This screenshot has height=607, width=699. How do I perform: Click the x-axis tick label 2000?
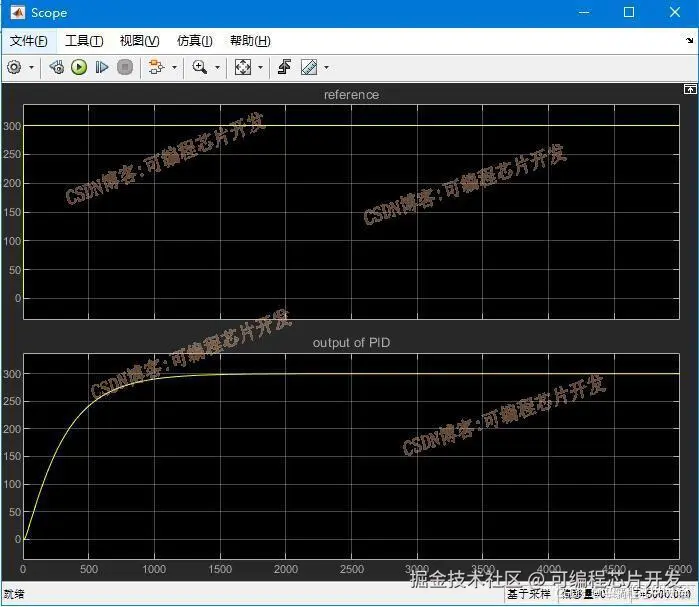(286, 569)
